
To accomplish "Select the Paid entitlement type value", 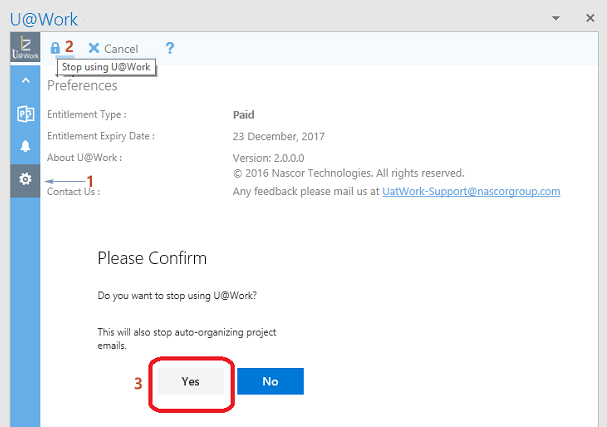I will tap(243, 114).
